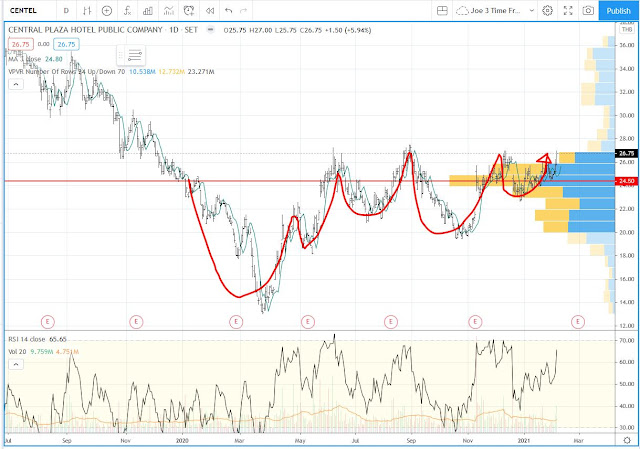Grab the floating toolbar drag handle
Screen dimensions: 640x449
(120, 55)
